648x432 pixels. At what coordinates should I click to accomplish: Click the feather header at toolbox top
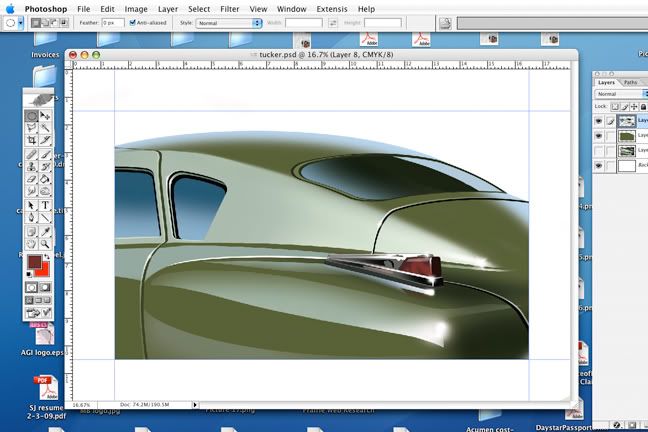coord(38,99)
